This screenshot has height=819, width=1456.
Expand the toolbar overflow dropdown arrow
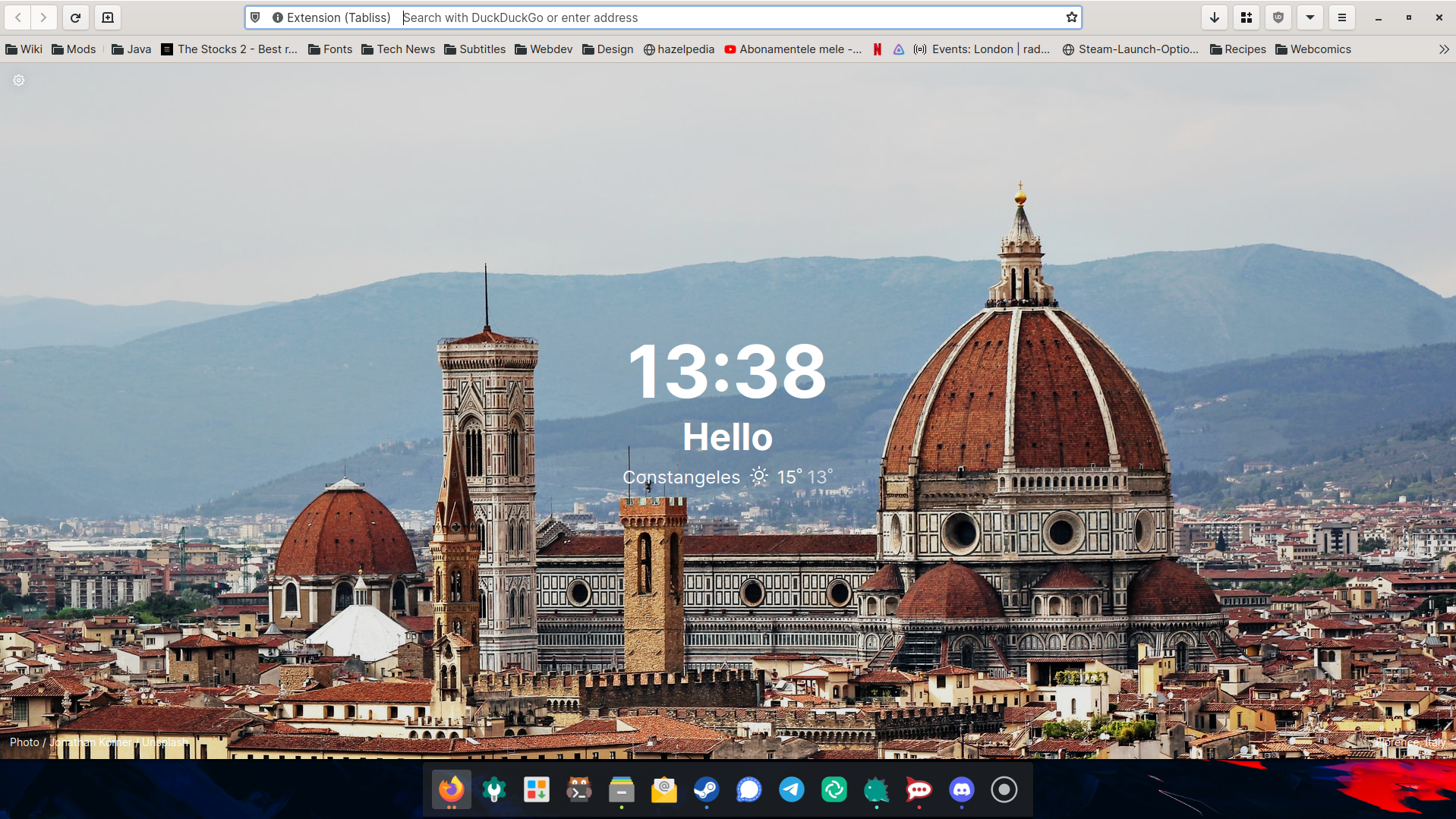point(1309,17)
